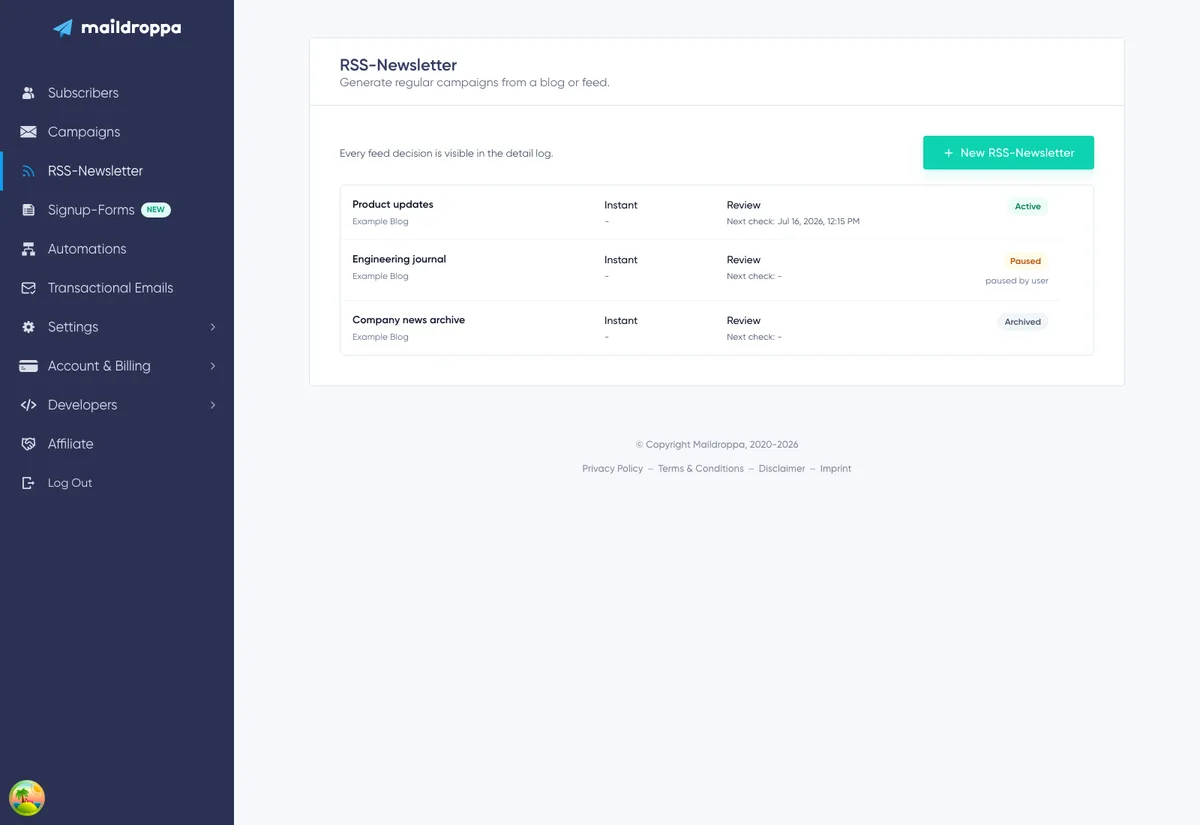Open the Affiliate page

(70, 444)
